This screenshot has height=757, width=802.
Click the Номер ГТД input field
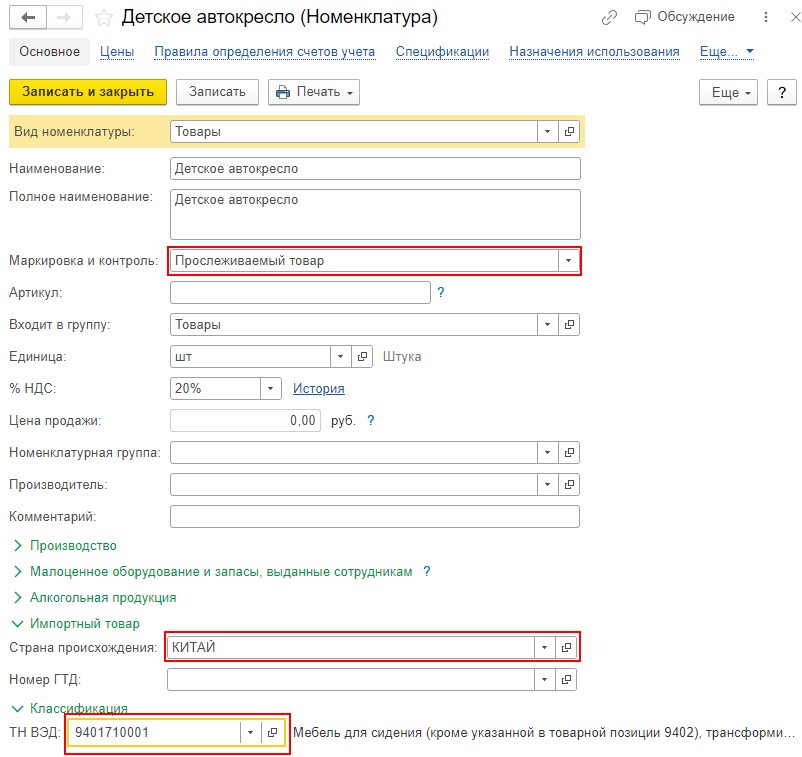pyautogui.click(x=351, y=680)
